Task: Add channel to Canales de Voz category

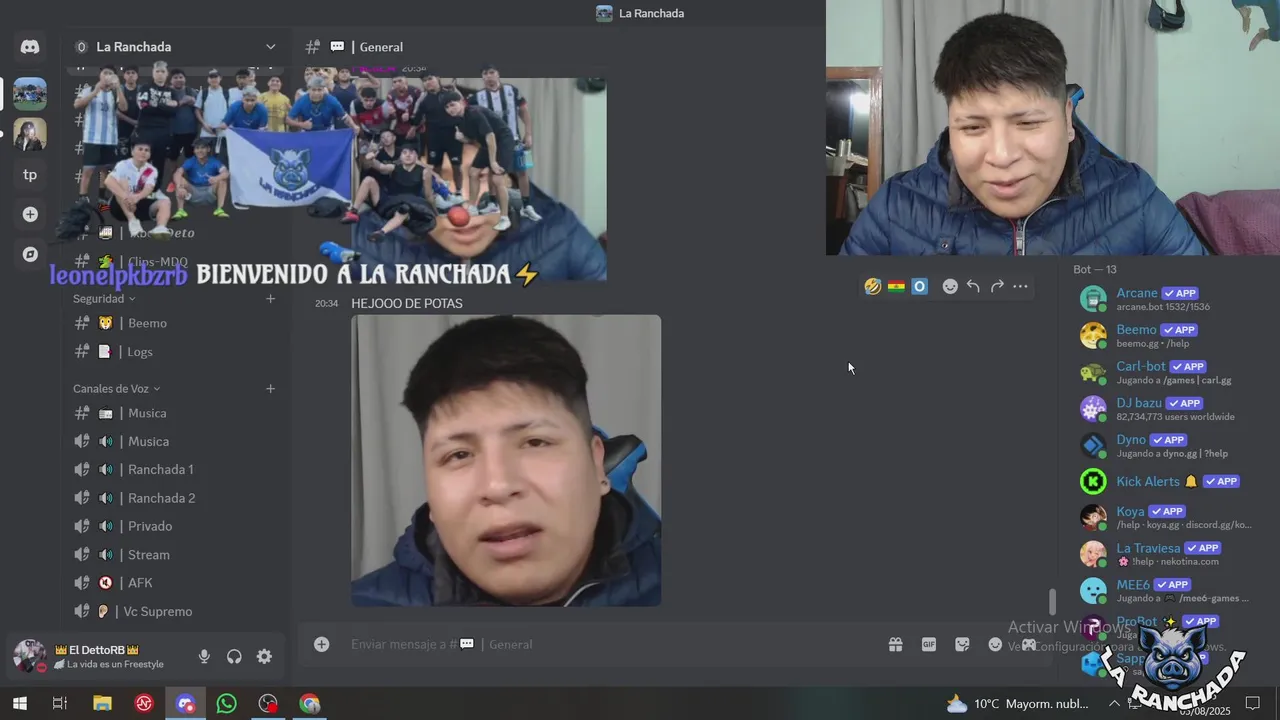Action: 270,389
